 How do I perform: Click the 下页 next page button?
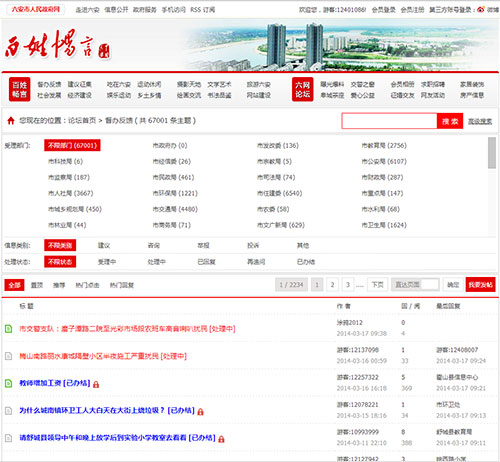pyautogui.click(x=378, y=285)
